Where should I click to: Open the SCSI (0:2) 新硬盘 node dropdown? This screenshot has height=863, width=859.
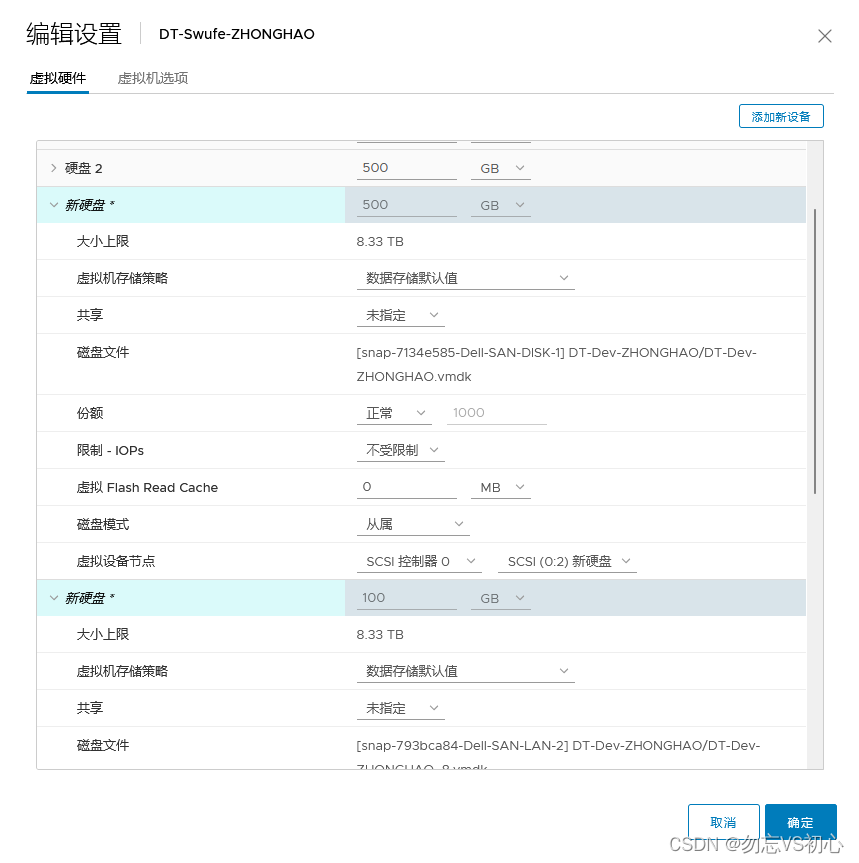click(567, 561)
